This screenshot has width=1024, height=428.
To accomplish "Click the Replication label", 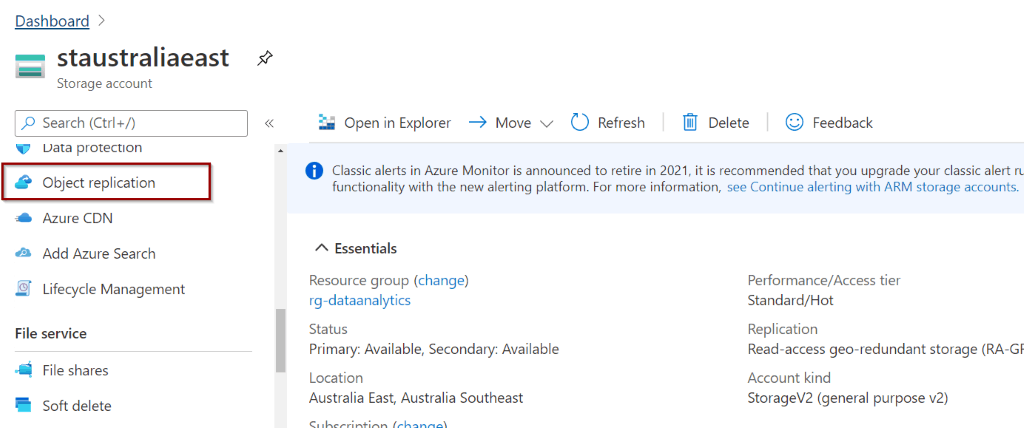I will (782, 329).
